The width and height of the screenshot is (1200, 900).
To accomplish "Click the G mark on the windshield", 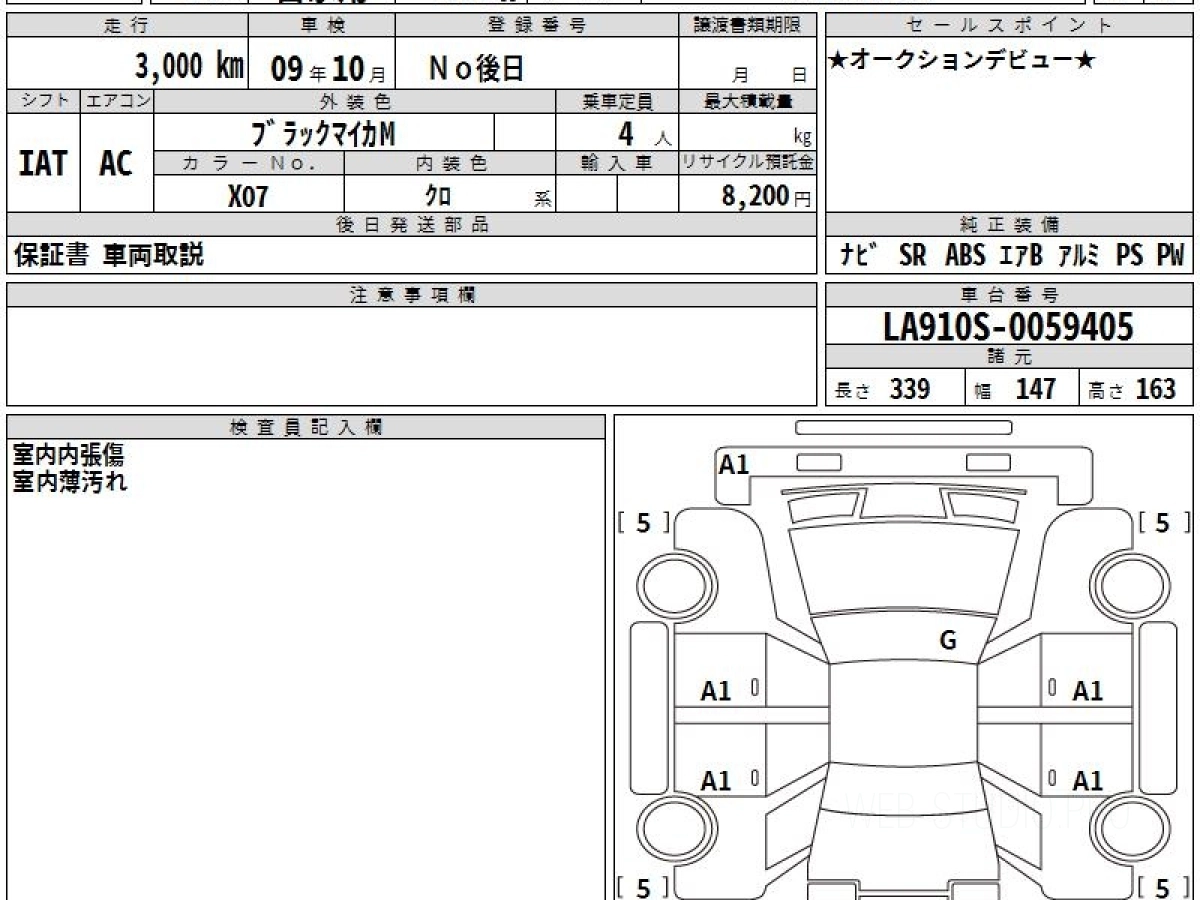I will tap(948, 642).
